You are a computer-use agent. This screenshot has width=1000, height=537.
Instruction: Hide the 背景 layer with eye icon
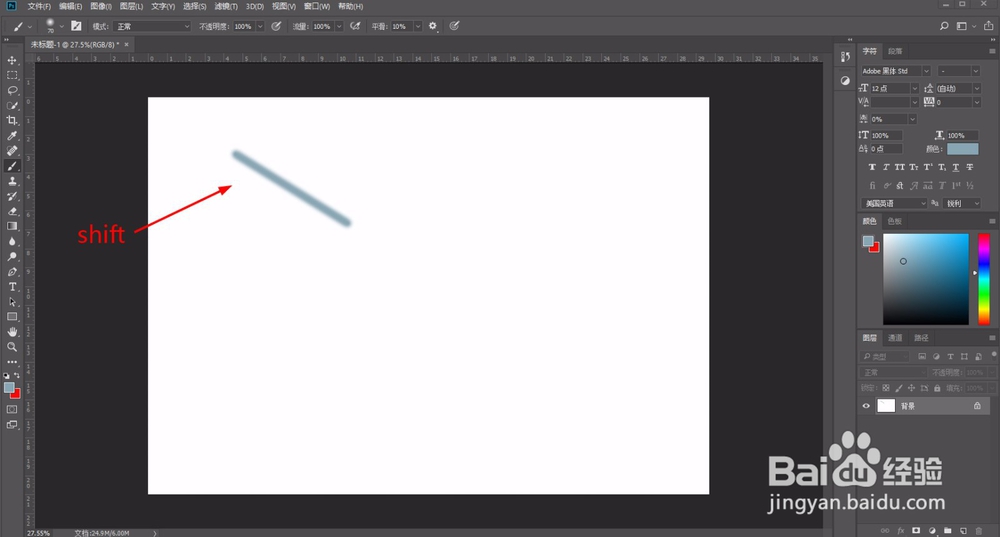(866, 406)
